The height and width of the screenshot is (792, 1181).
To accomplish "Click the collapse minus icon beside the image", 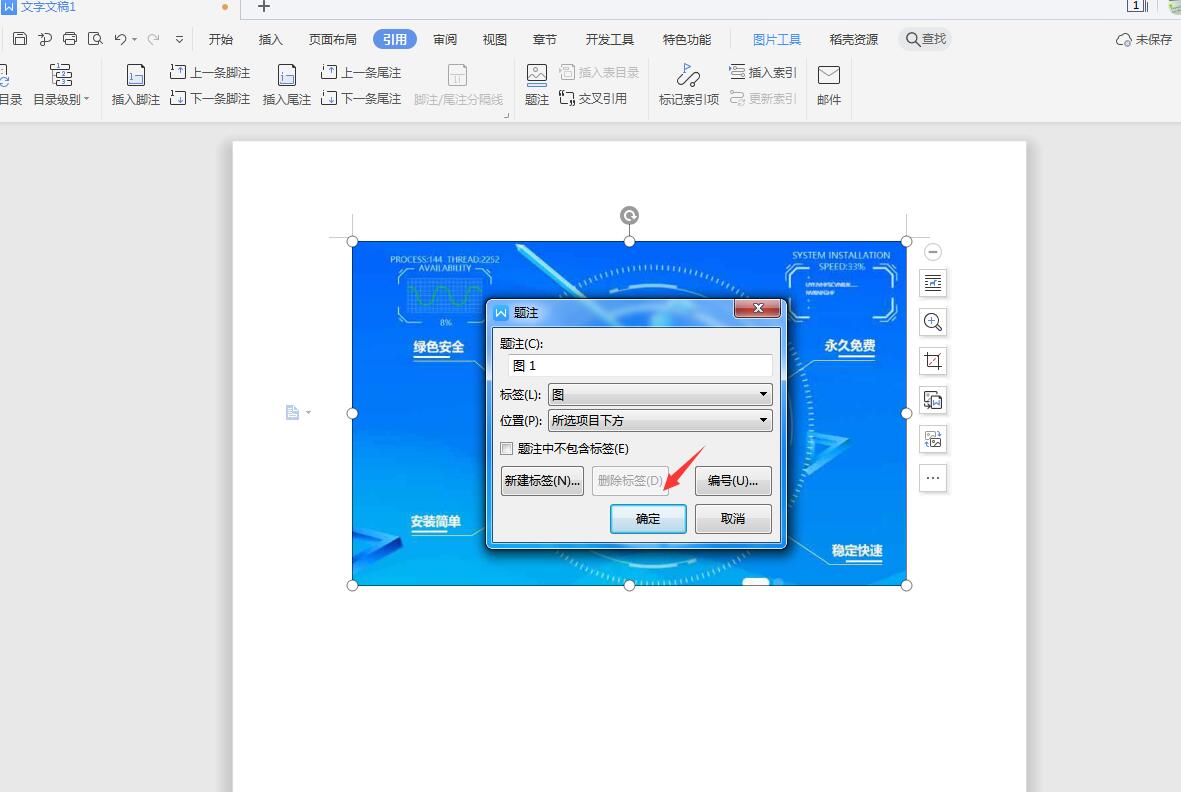I will [932, 251].
